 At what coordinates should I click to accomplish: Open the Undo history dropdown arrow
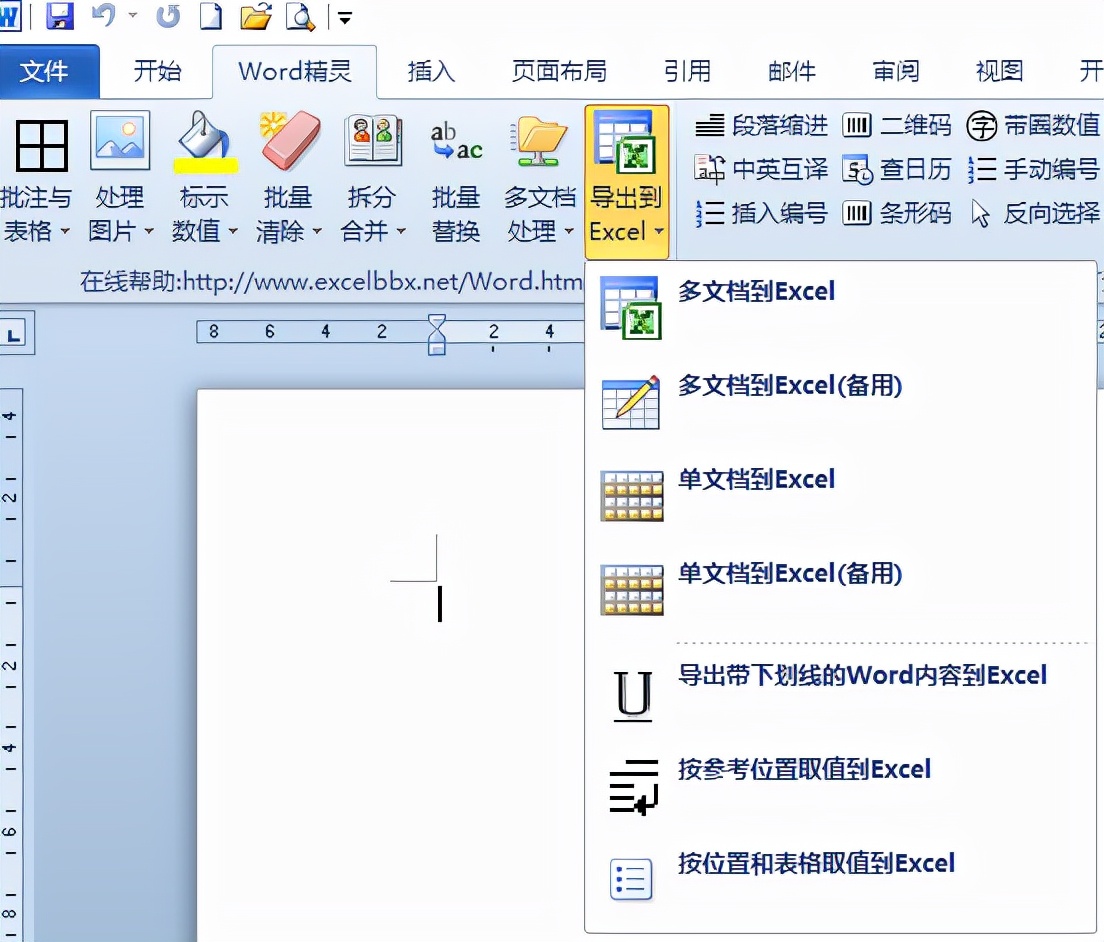132,15
